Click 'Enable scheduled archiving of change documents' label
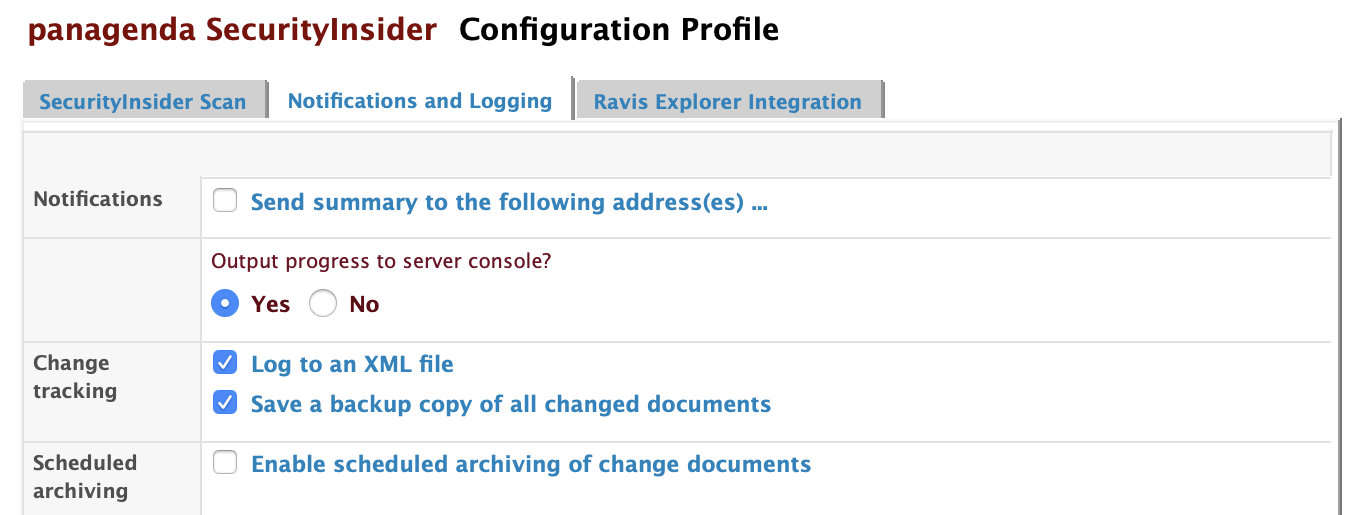Screen dimensions: 1357x515 530,465
